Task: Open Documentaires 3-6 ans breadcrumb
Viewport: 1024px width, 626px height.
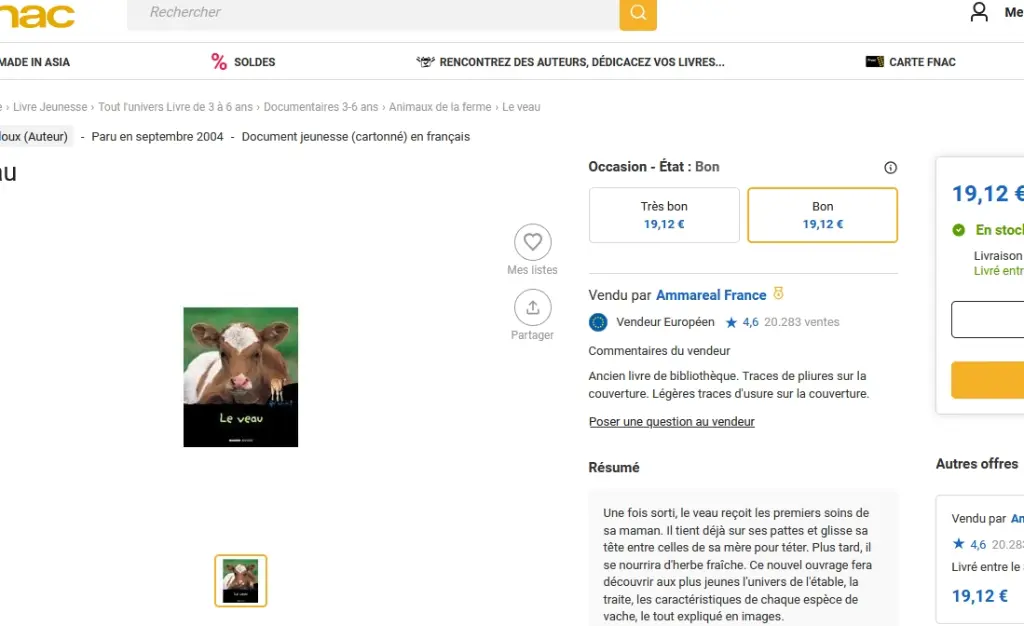Action: point(321,107)
